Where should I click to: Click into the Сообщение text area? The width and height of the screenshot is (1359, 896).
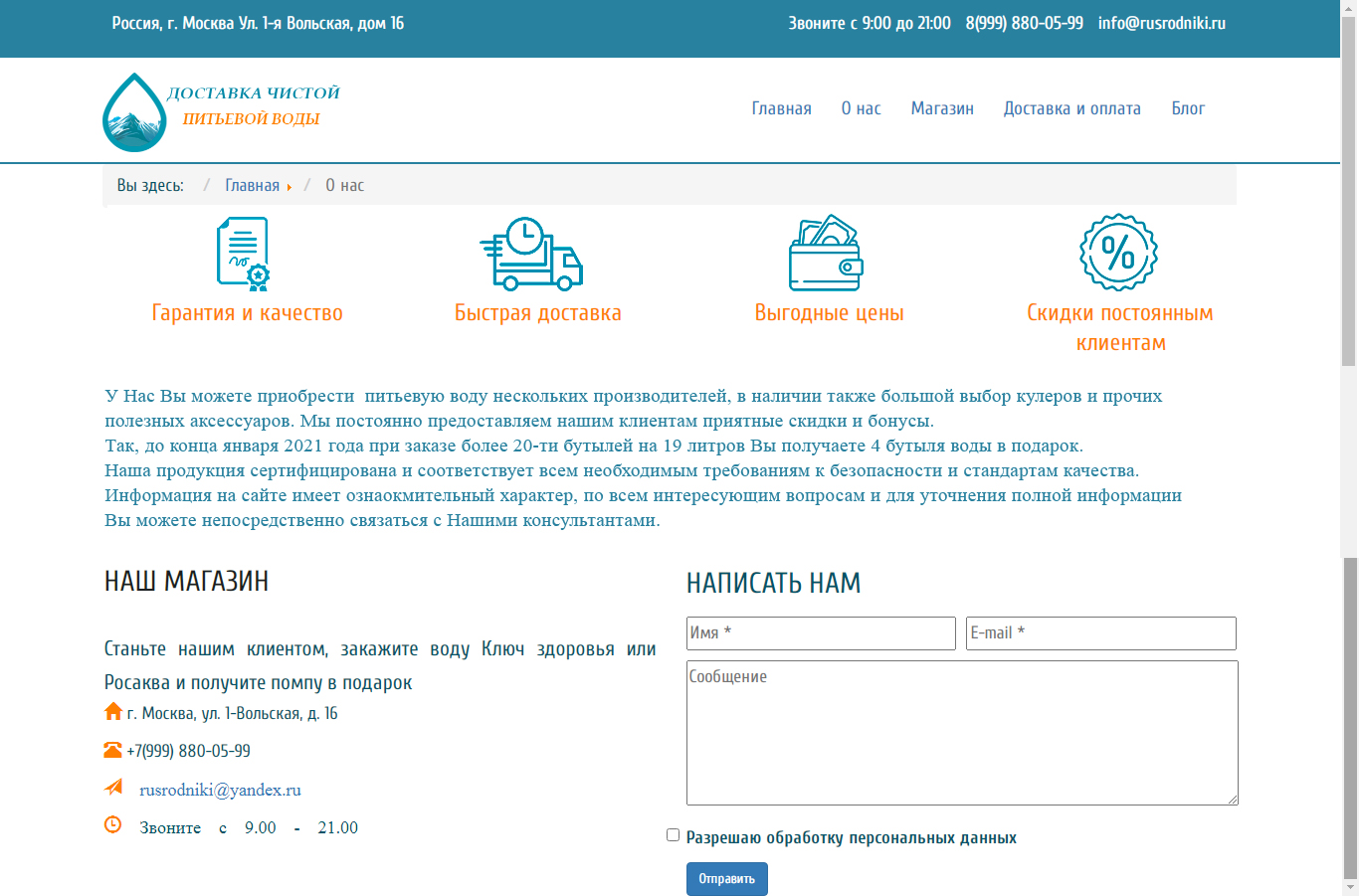coord(962,733)
